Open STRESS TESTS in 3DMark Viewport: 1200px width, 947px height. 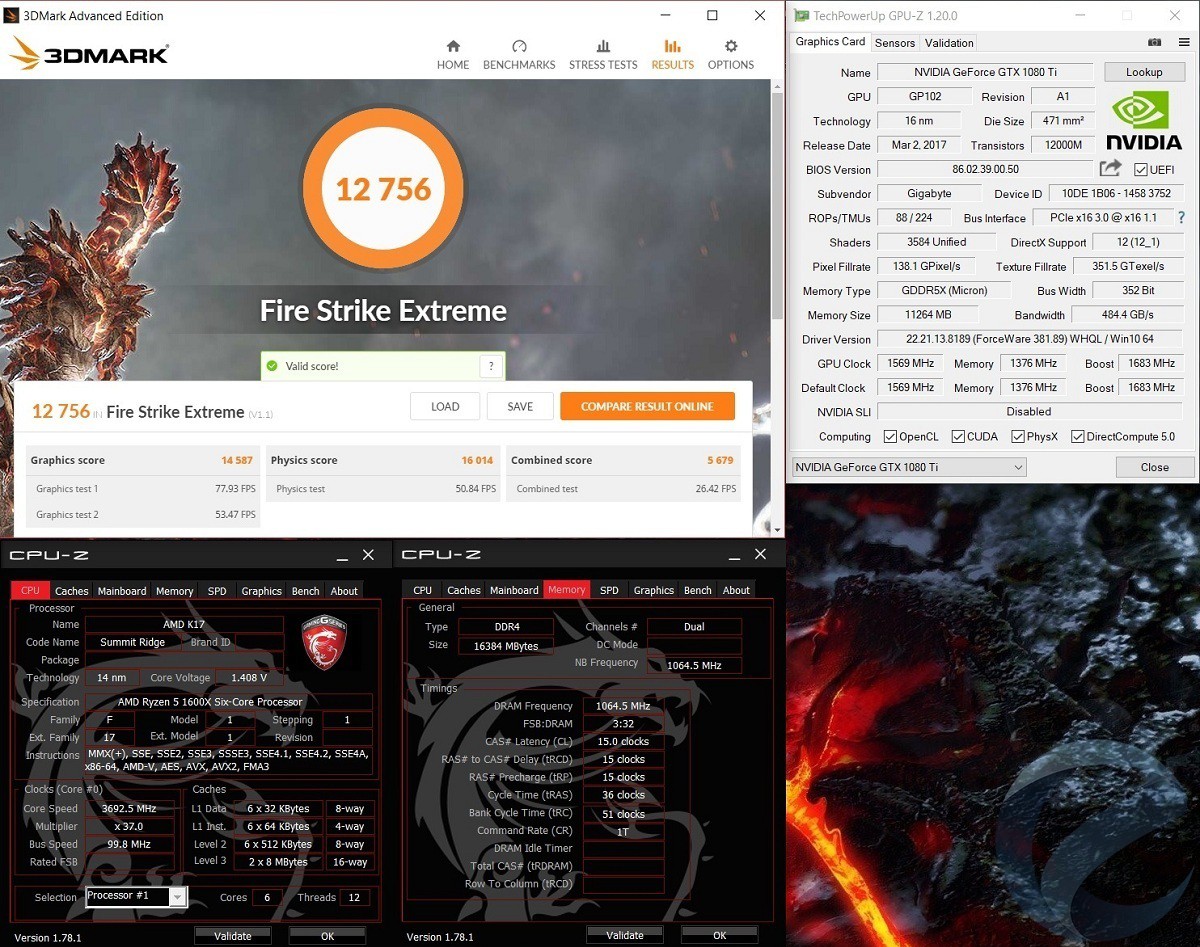pyautogui.click(x=603, y=55)
